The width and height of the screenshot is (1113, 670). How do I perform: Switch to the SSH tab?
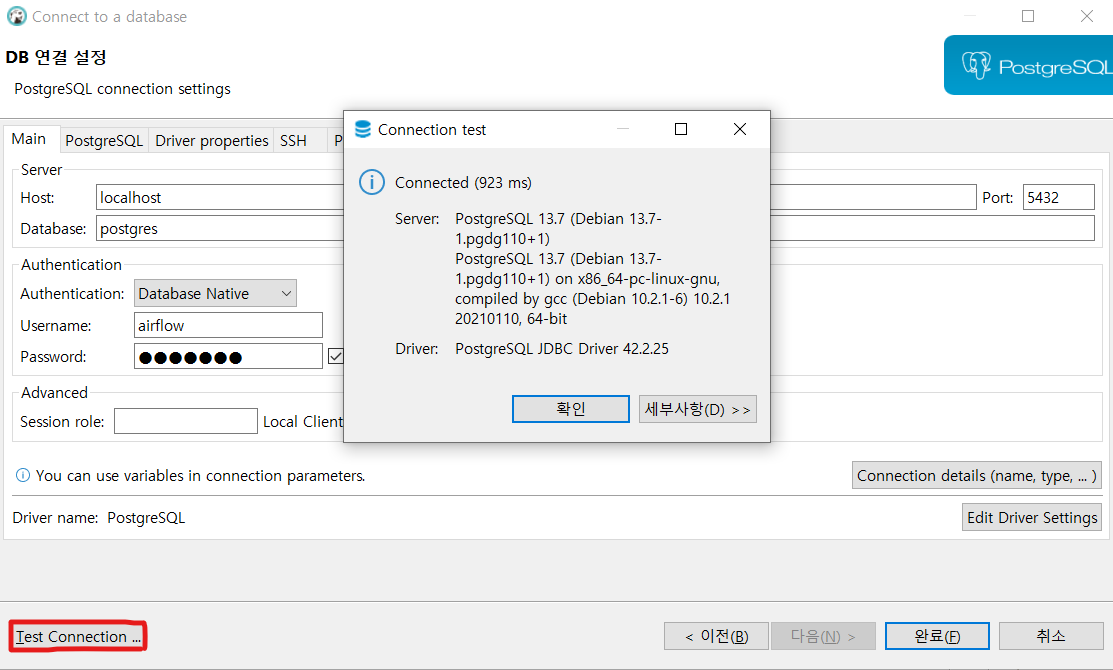pos(293,141)
